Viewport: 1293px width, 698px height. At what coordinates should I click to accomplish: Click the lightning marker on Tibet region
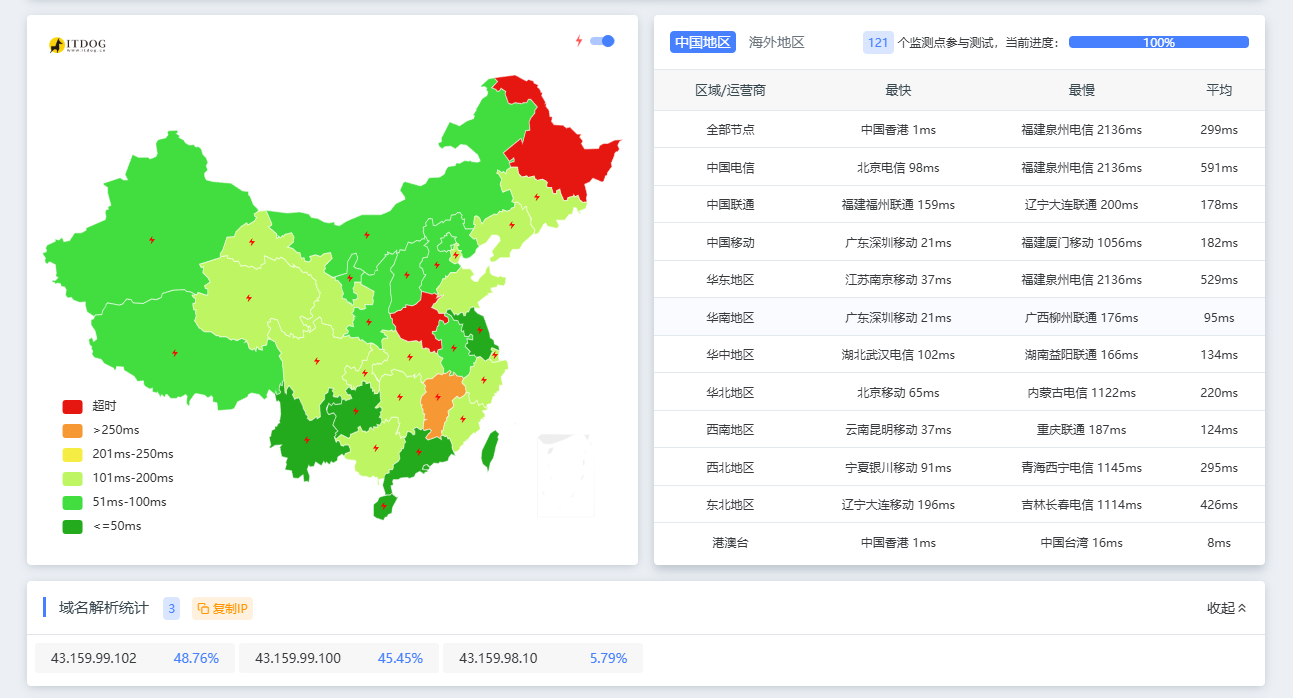tap(175, 353)
